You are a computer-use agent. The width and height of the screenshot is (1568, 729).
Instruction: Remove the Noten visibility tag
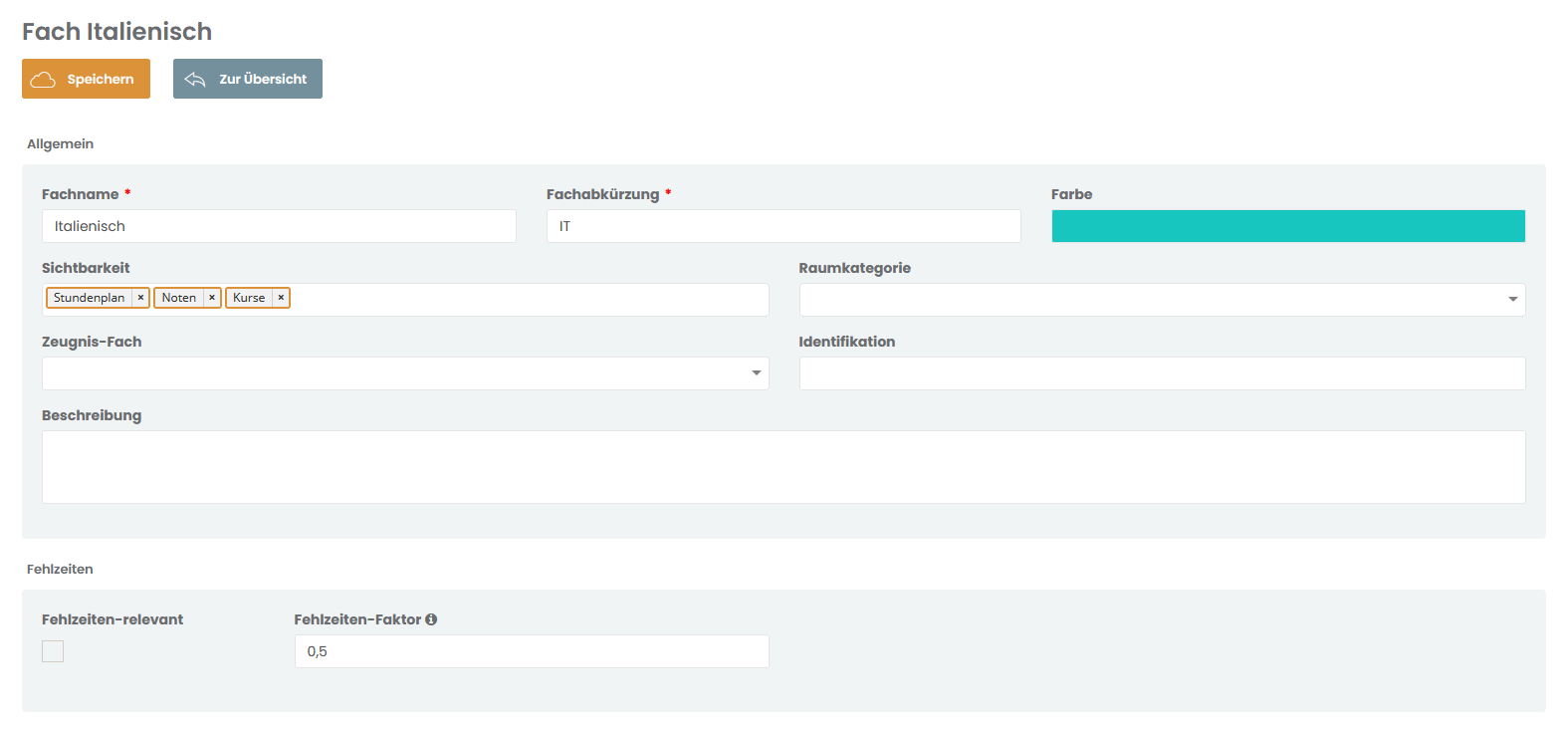pos(212,298)
